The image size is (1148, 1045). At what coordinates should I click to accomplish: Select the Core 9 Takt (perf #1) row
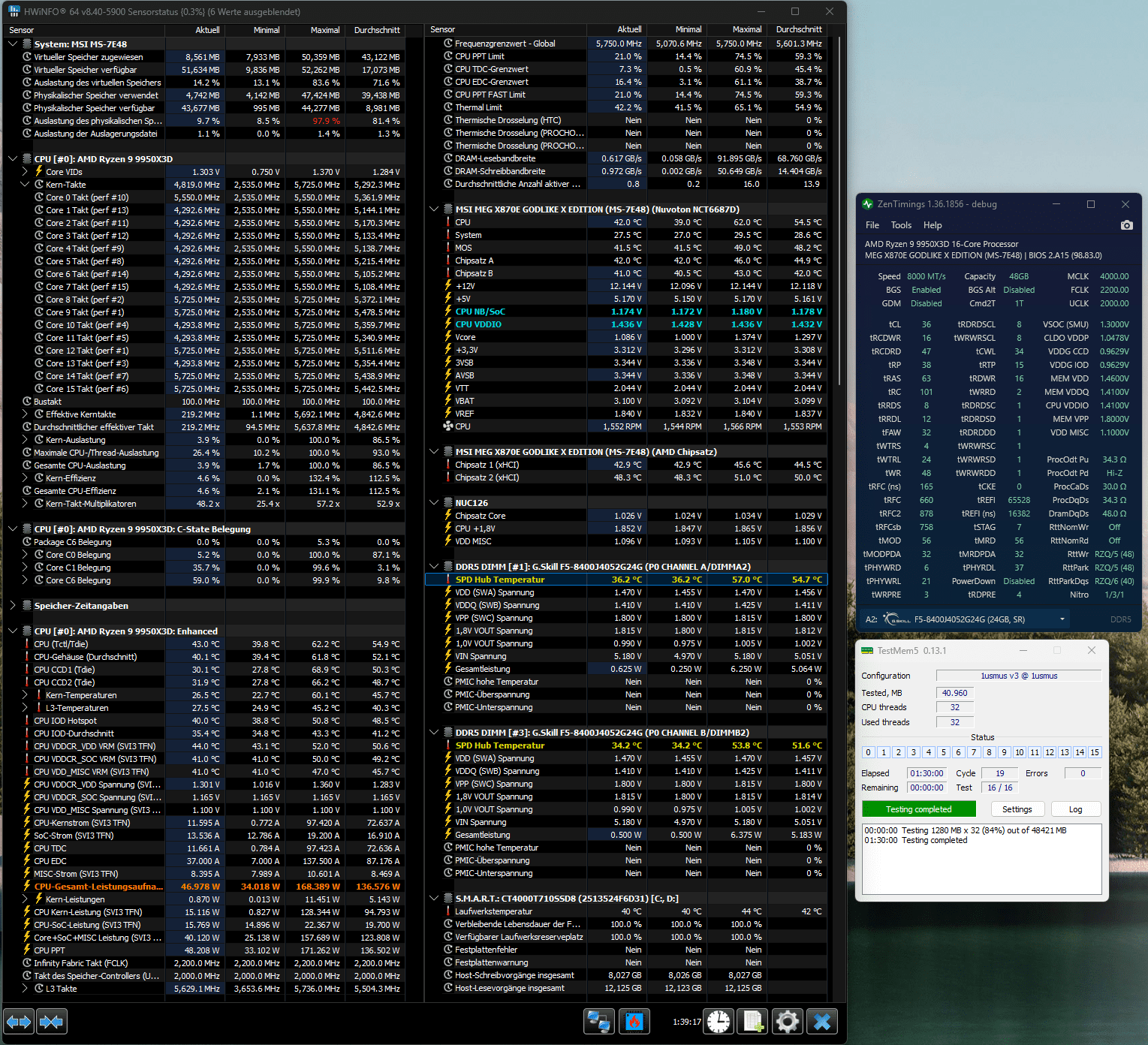point(206,312)
